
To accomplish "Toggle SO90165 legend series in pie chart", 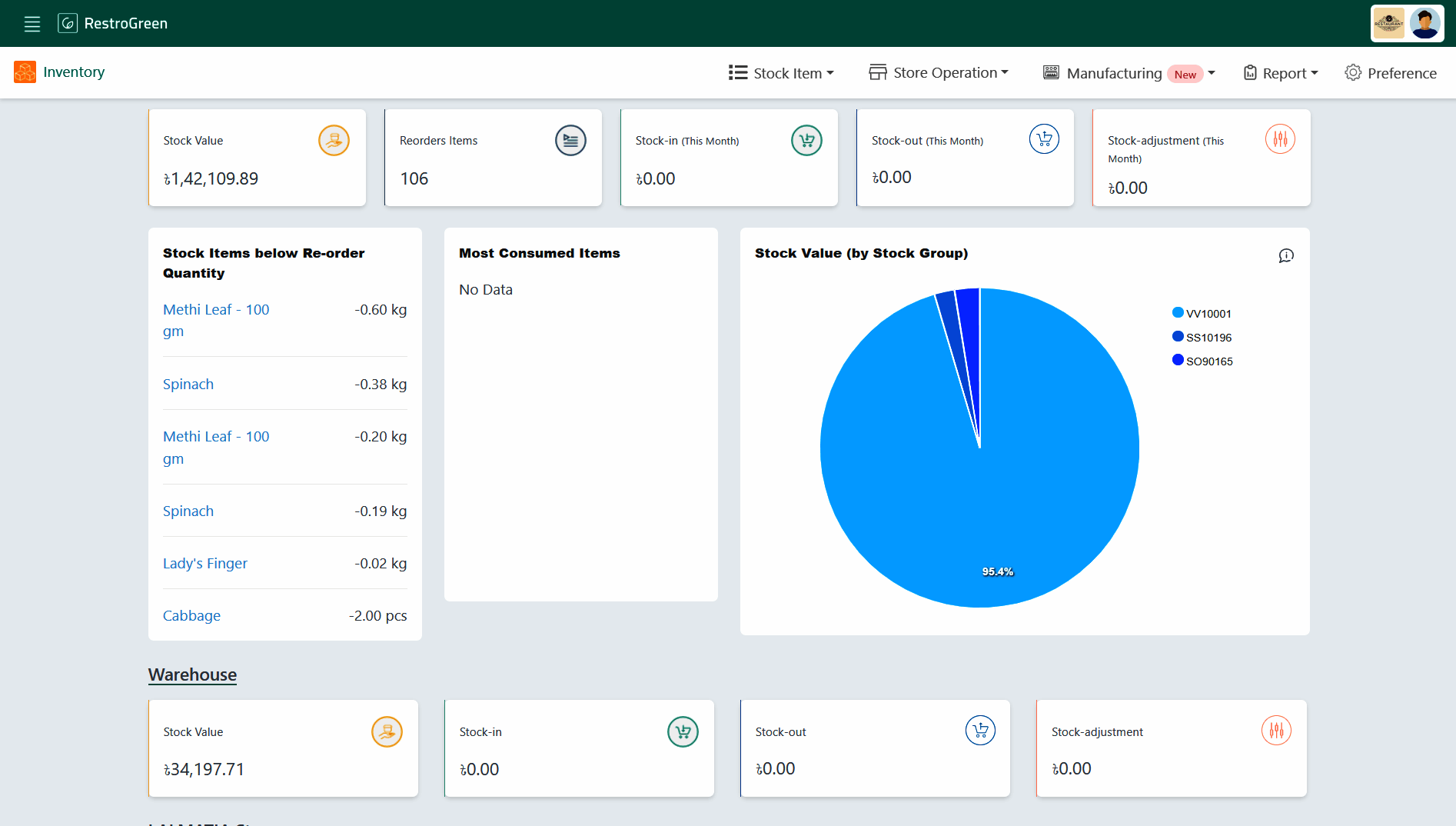I will pos(1202,361).
